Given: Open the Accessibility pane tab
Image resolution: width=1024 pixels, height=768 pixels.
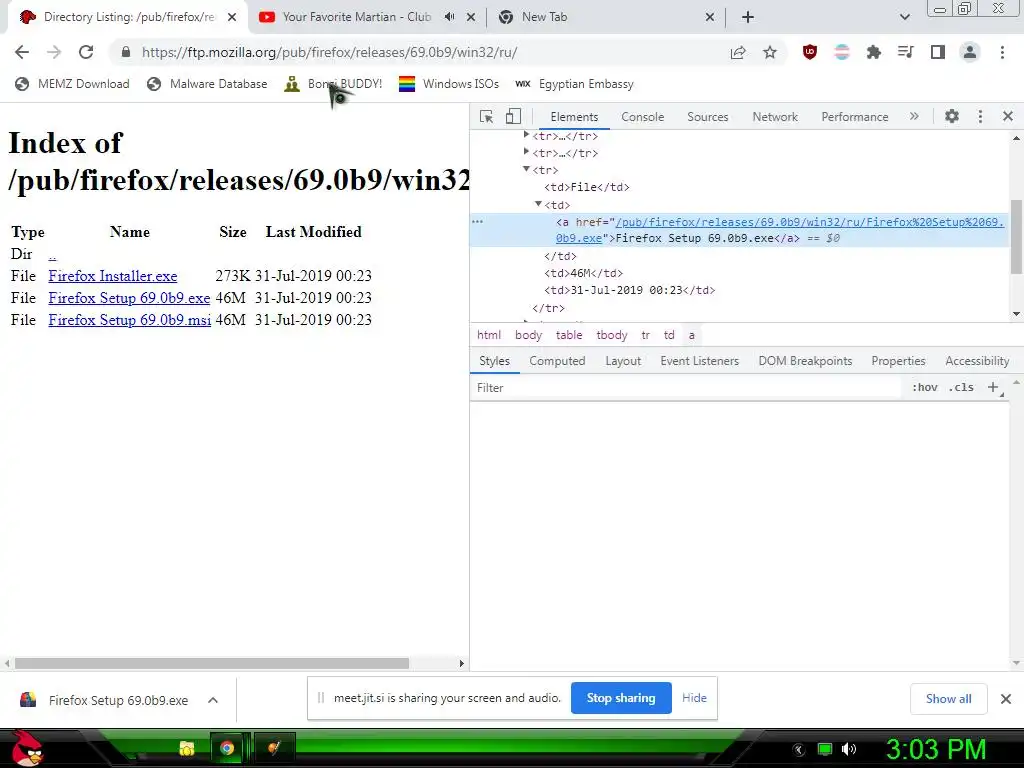Looking at the screenshot, I should click(x=977, y=361).
